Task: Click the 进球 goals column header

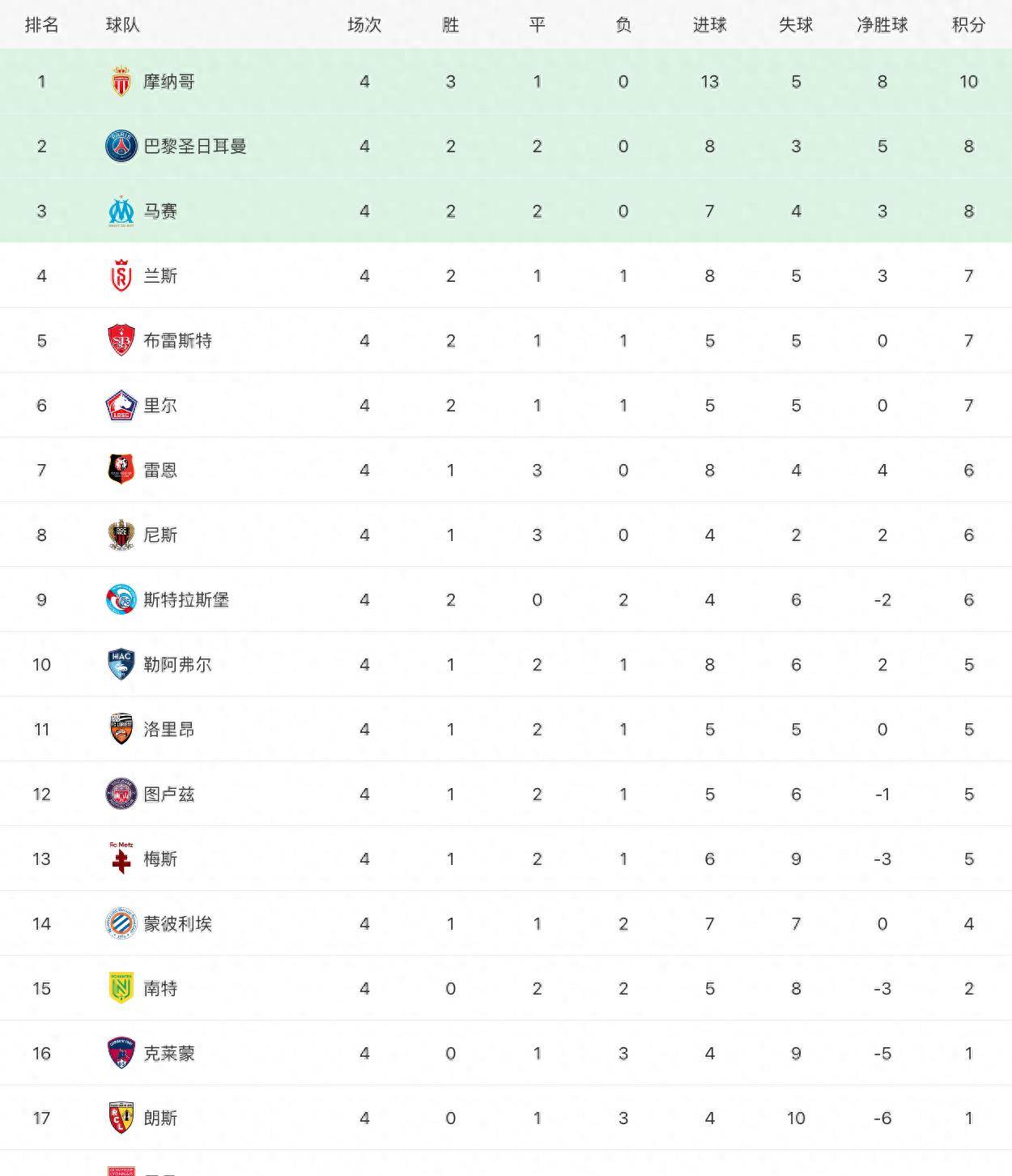Action: [x=709, y=25]
